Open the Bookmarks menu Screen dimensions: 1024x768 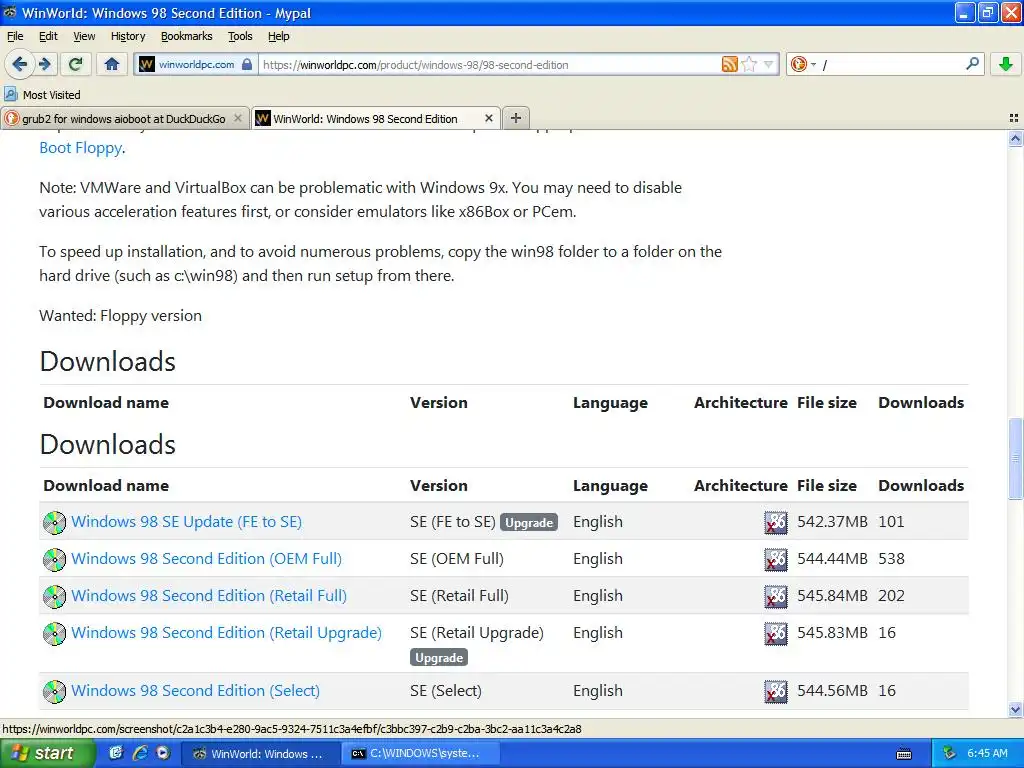point(187,36)
